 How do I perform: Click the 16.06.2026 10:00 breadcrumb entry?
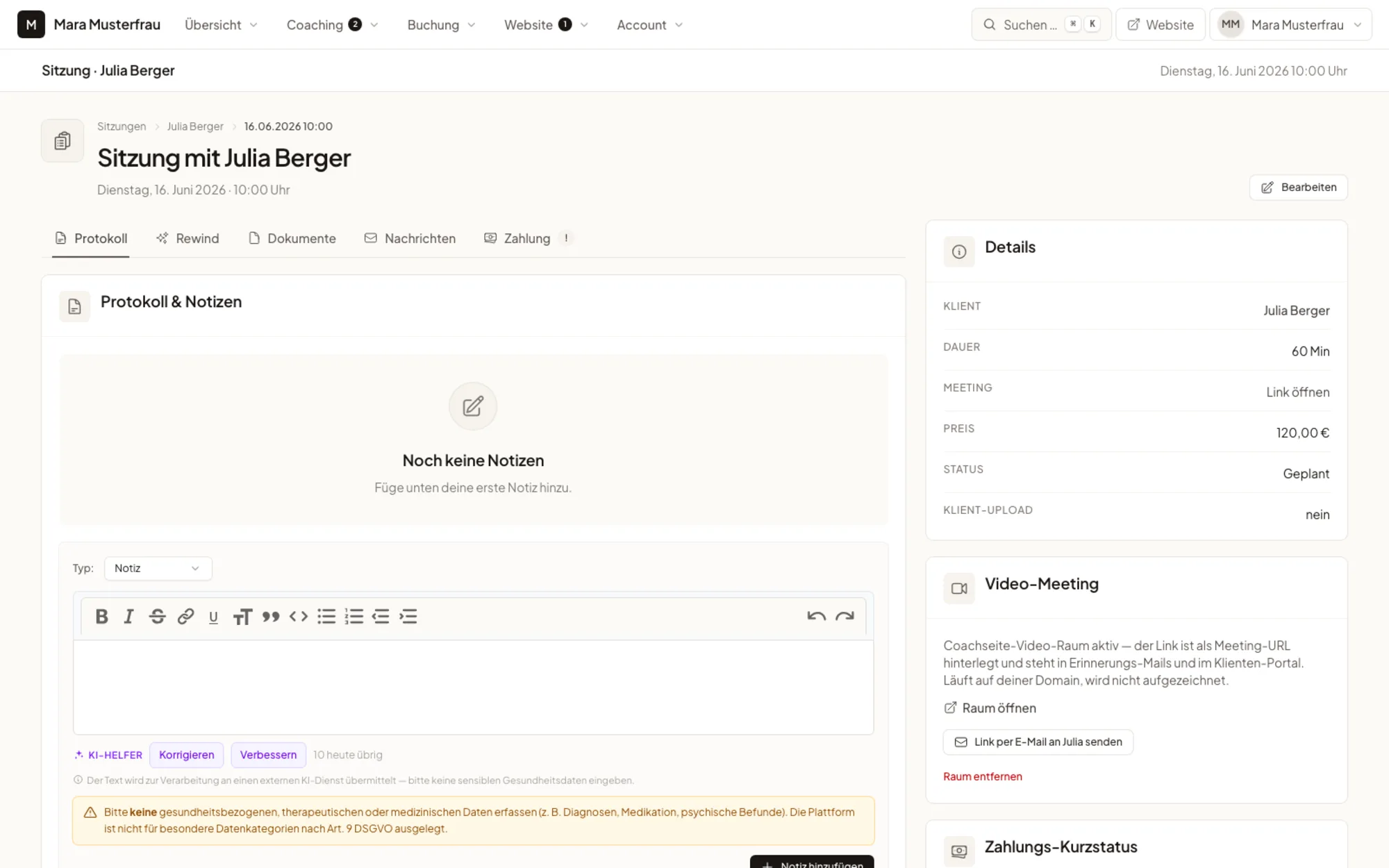pyautogui.click(x=288, y=126)
